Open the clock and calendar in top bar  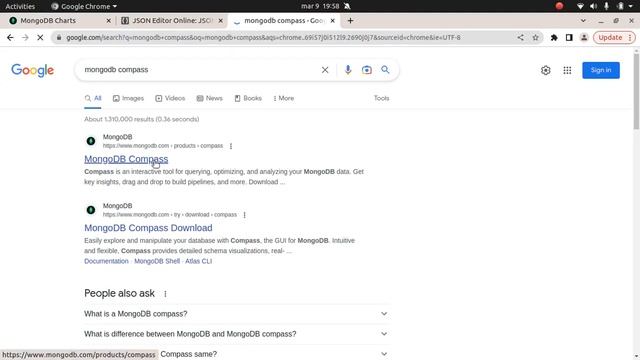[x=320, y=6]
